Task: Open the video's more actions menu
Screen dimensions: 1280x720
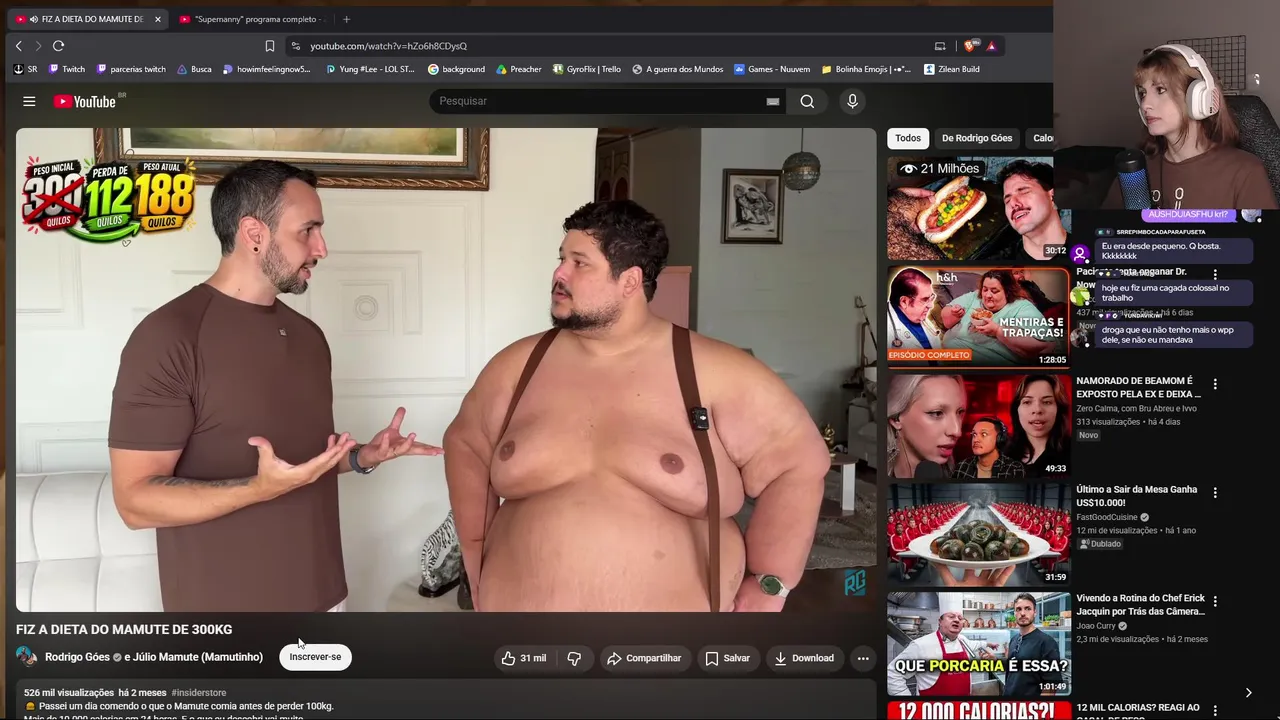Action: (x=863, y=658)
